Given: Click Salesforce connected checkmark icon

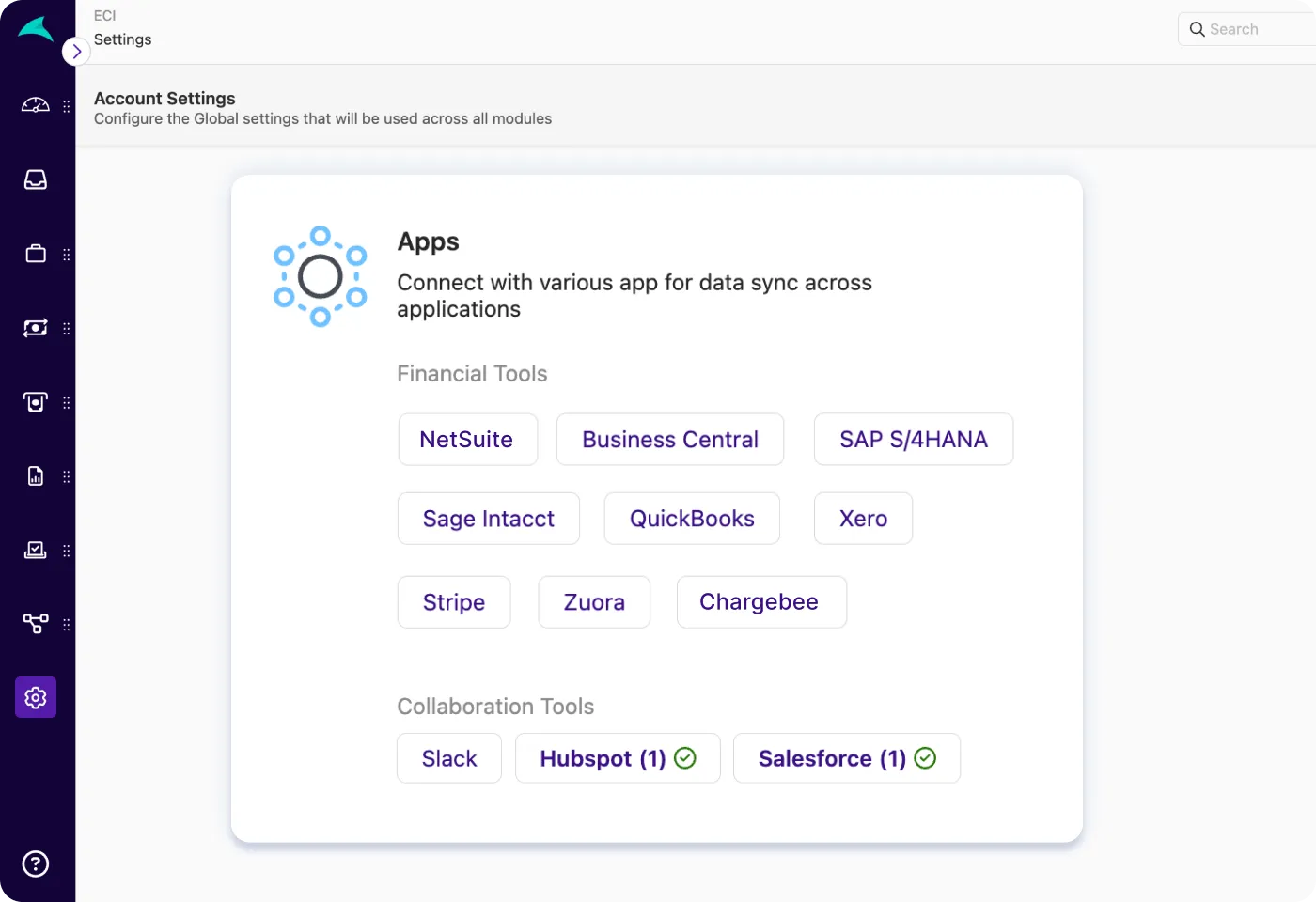Looking at the screenshot, I should tap(925, 758).
